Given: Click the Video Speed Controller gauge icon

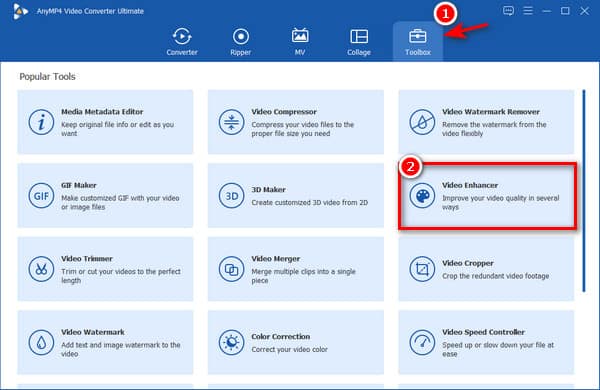Looking at the screenshot, I should point(422,343).
